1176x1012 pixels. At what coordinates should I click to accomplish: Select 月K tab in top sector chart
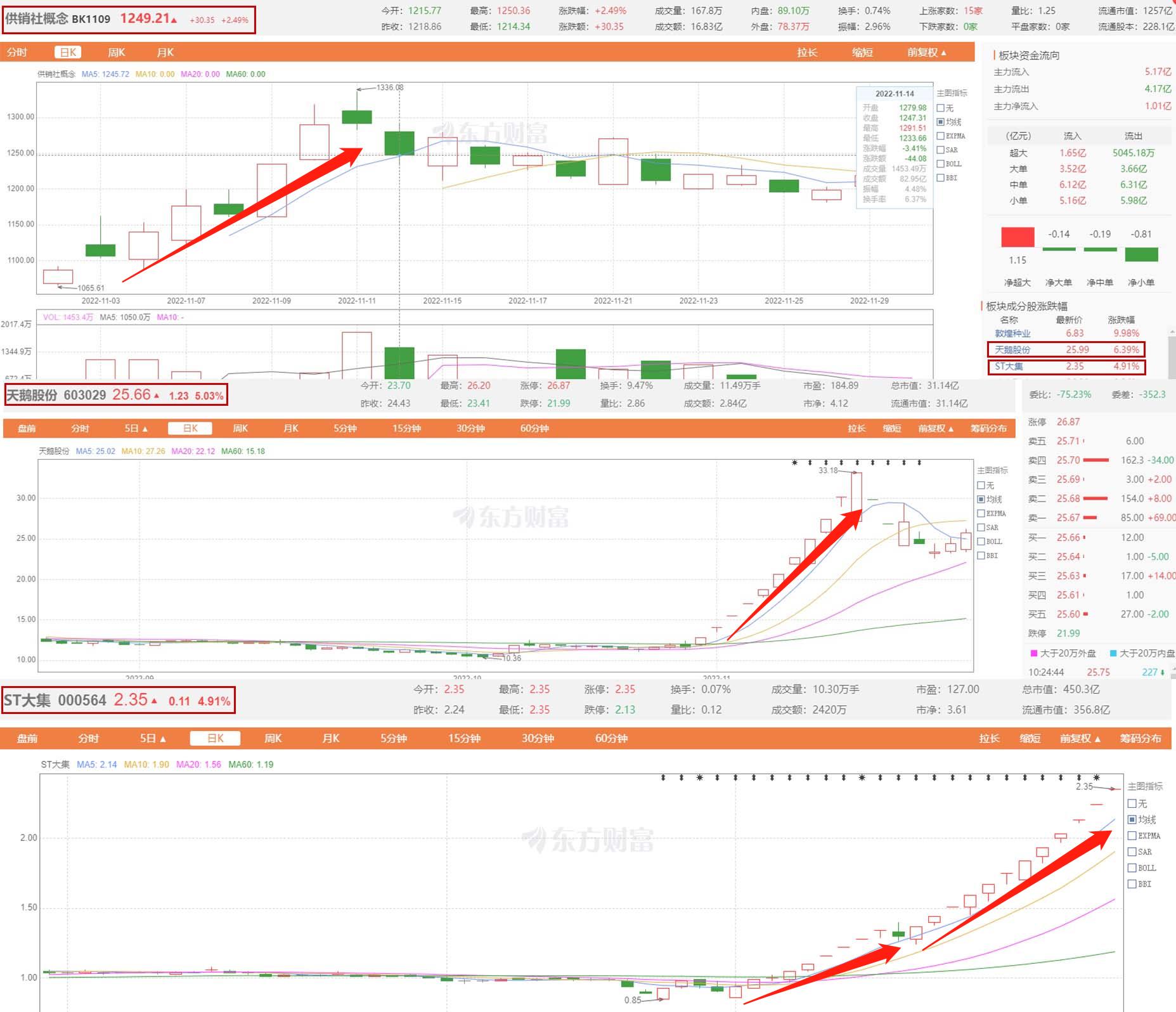[x=165, y=53]
